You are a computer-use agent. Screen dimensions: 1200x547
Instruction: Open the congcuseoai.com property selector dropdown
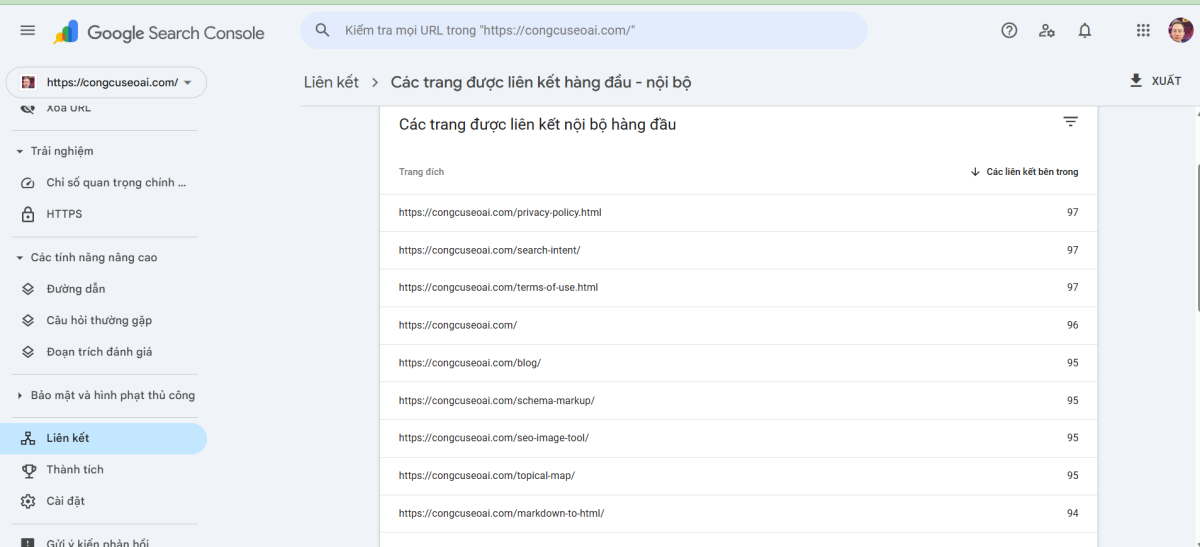coord(106,82)
